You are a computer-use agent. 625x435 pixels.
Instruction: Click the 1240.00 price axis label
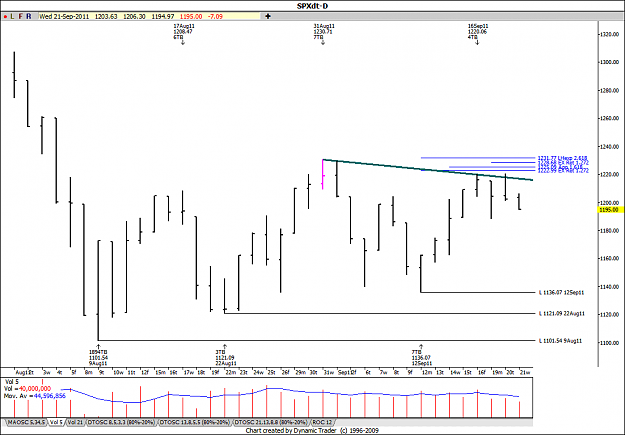coord(609,146)
